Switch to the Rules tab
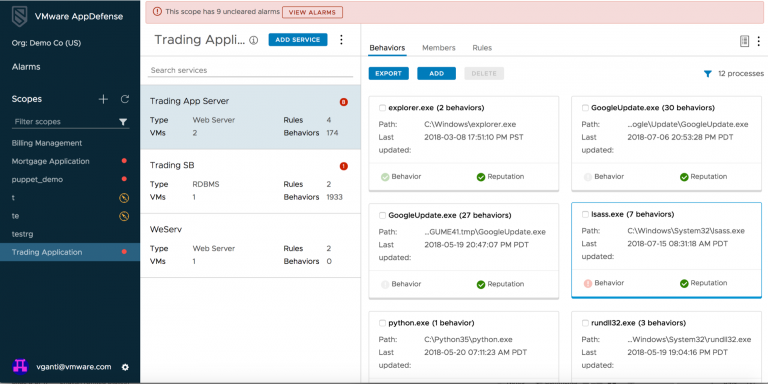This screenshot has width=768, height=384. click(482, 48)
